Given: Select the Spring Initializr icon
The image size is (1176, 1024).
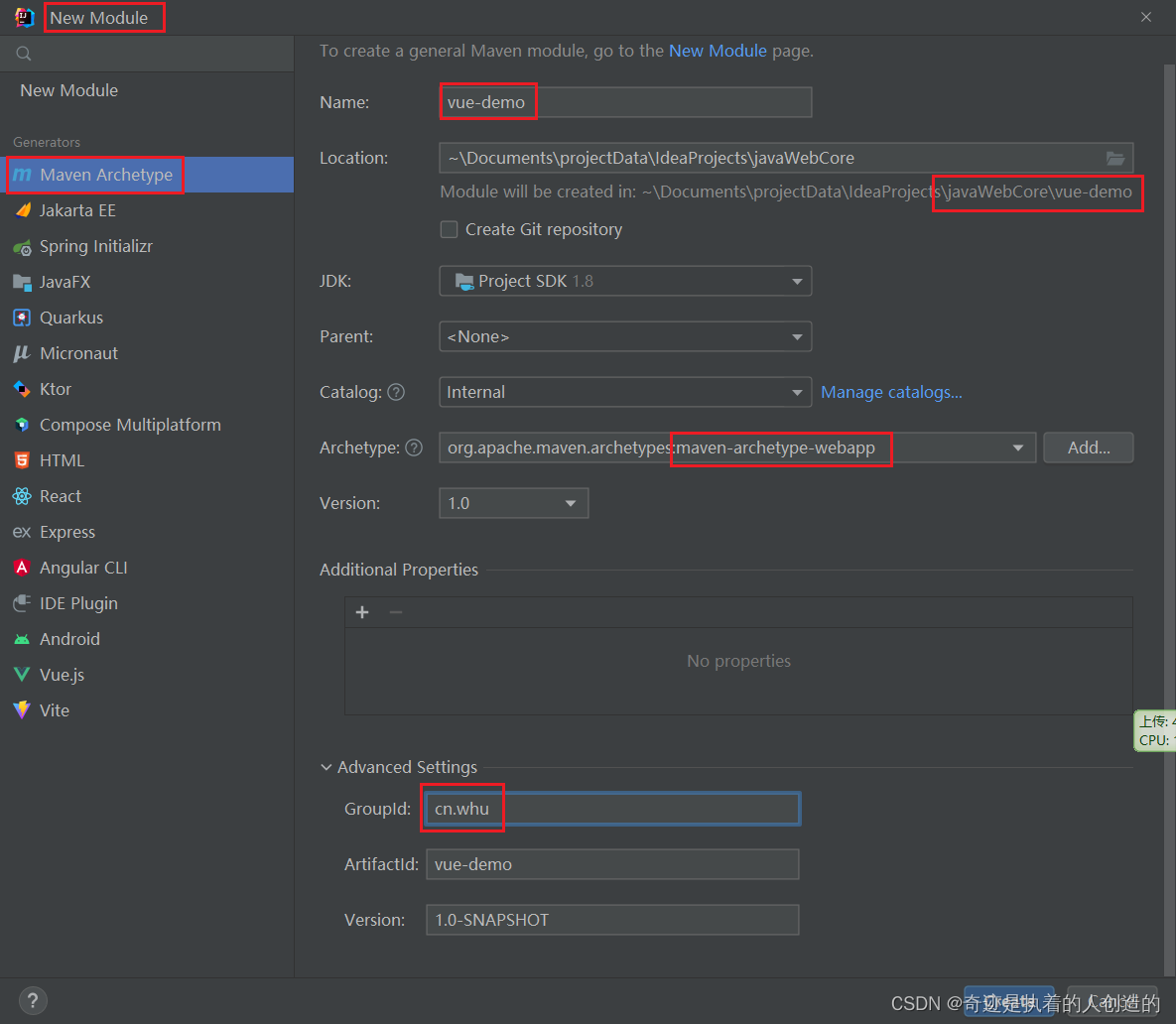Looking at the screenshot, I should click(22, 246).
